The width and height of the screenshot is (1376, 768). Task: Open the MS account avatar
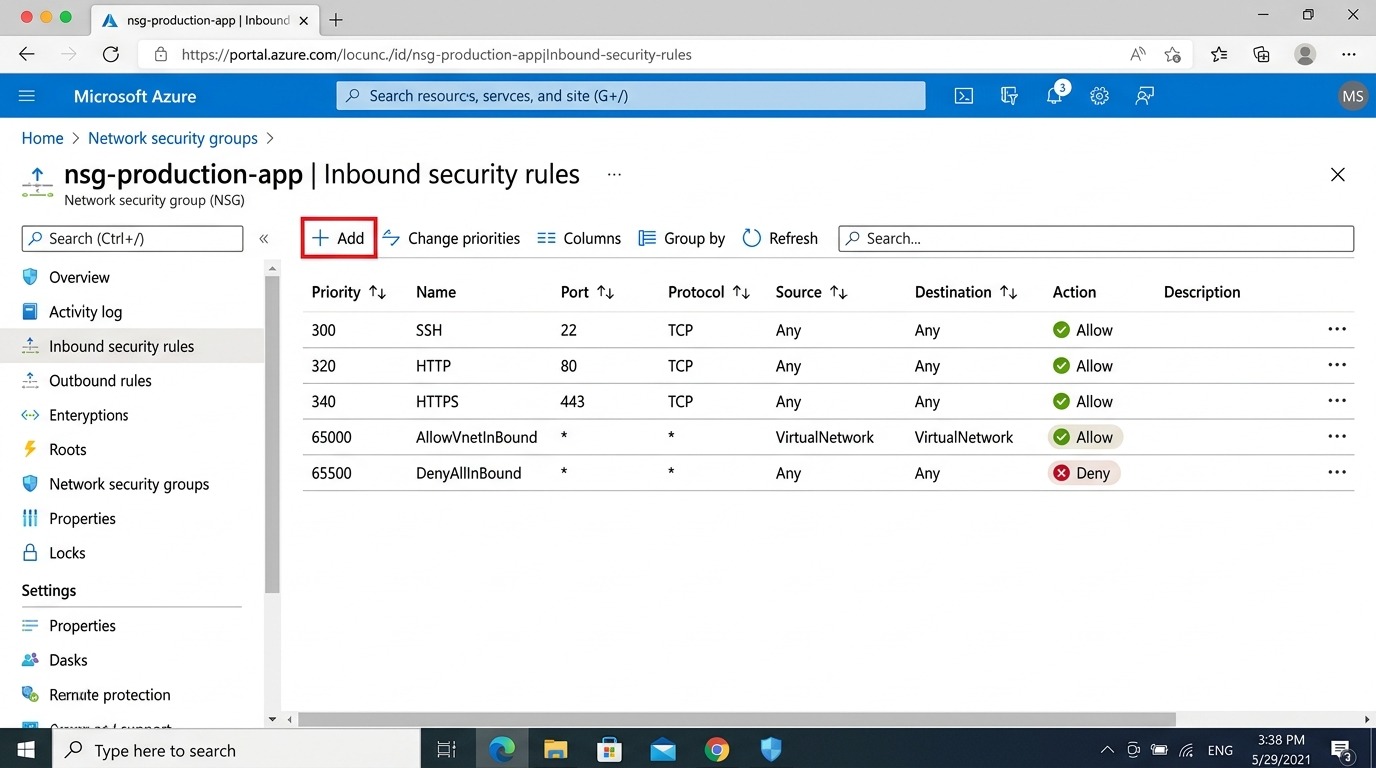click(1353, 96)
